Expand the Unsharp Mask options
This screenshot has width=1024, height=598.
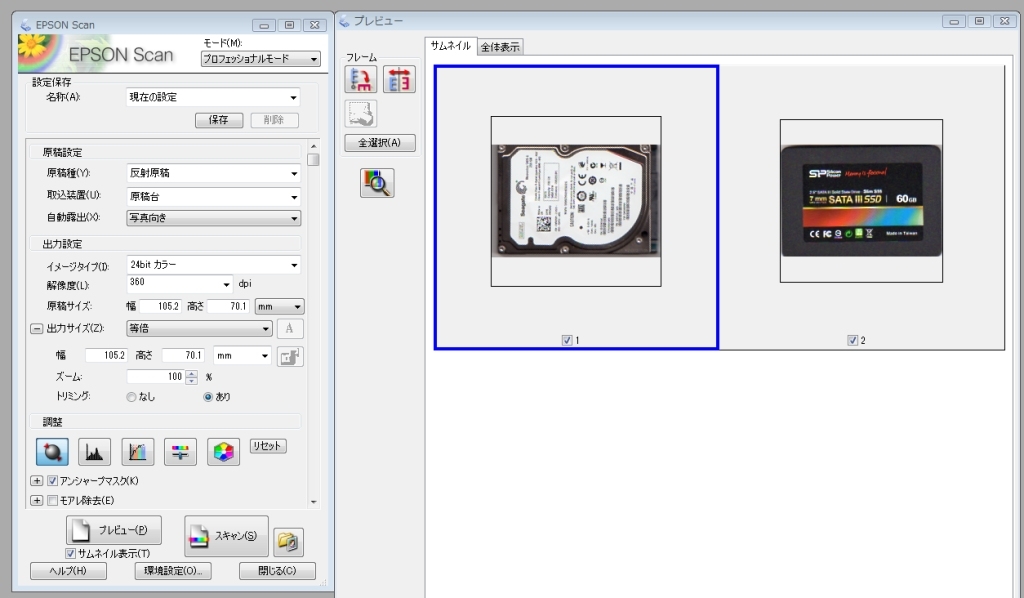[x=37, y=481]
